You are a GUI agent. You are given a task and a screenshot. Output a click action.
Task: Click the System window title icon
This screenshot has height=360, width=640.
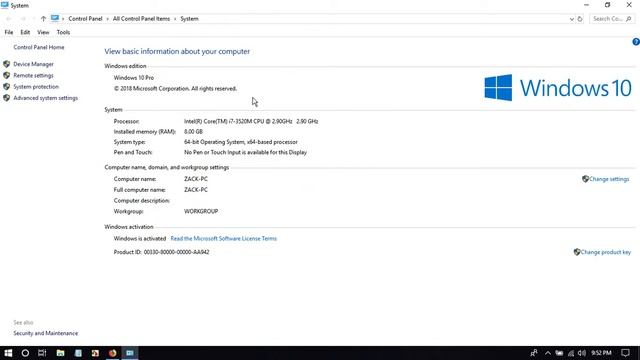click(x=5, y=5)
